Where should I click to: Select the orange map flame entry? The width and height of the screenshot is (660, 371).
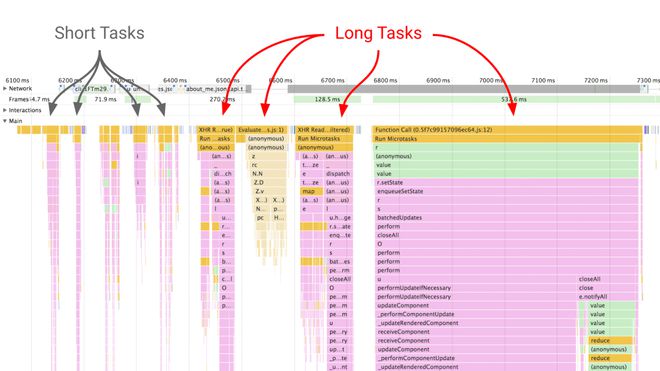point(311,192)
